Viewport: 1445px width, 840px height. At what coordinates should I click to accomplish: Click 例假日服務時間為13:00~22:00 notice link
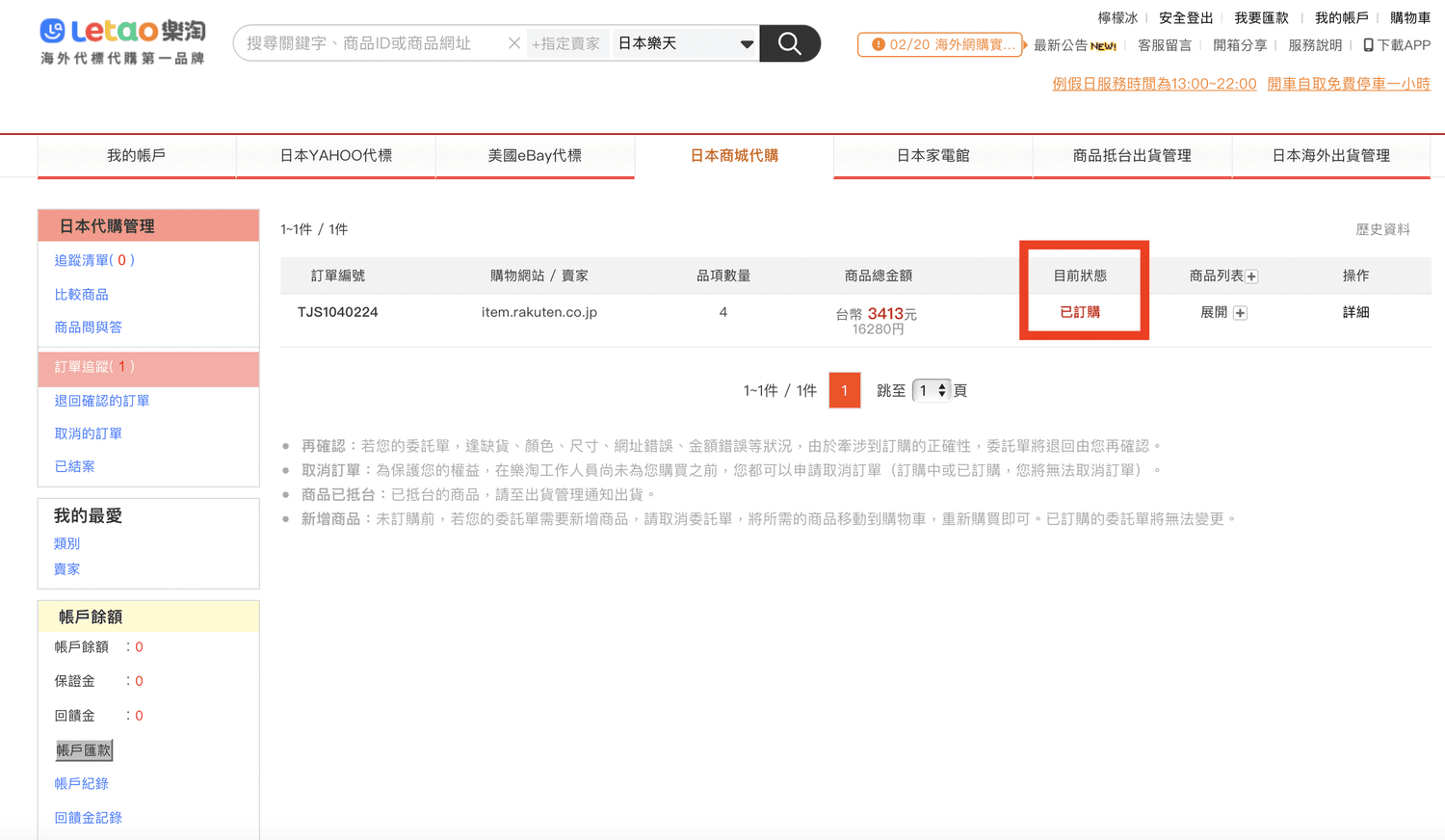click(1154, 84)
